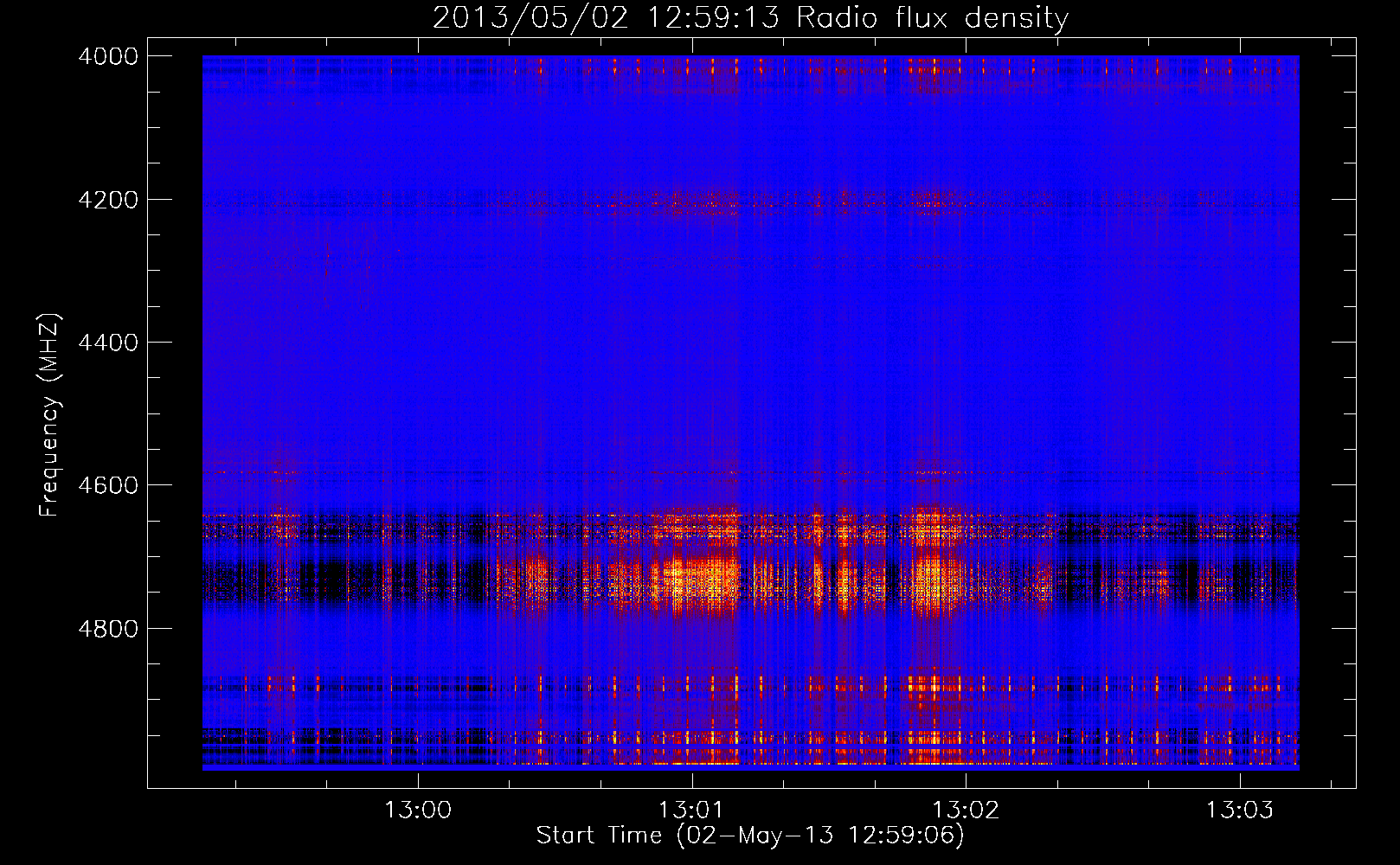Select the 4600 frequency axis label
This screenshot has height=865, width=1400.
tap(107, 485)
